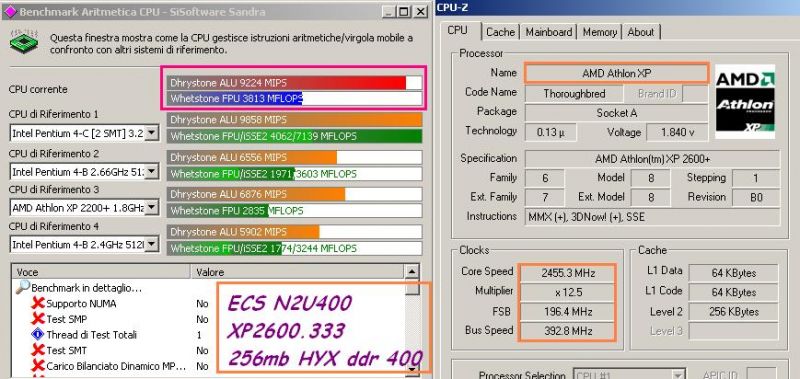Image resolution: width=800 pixels, height=379 pixels.
Task: Click the Whetstone FPU 2835 MFLOPS bar
Action: [x=294, y=211]
